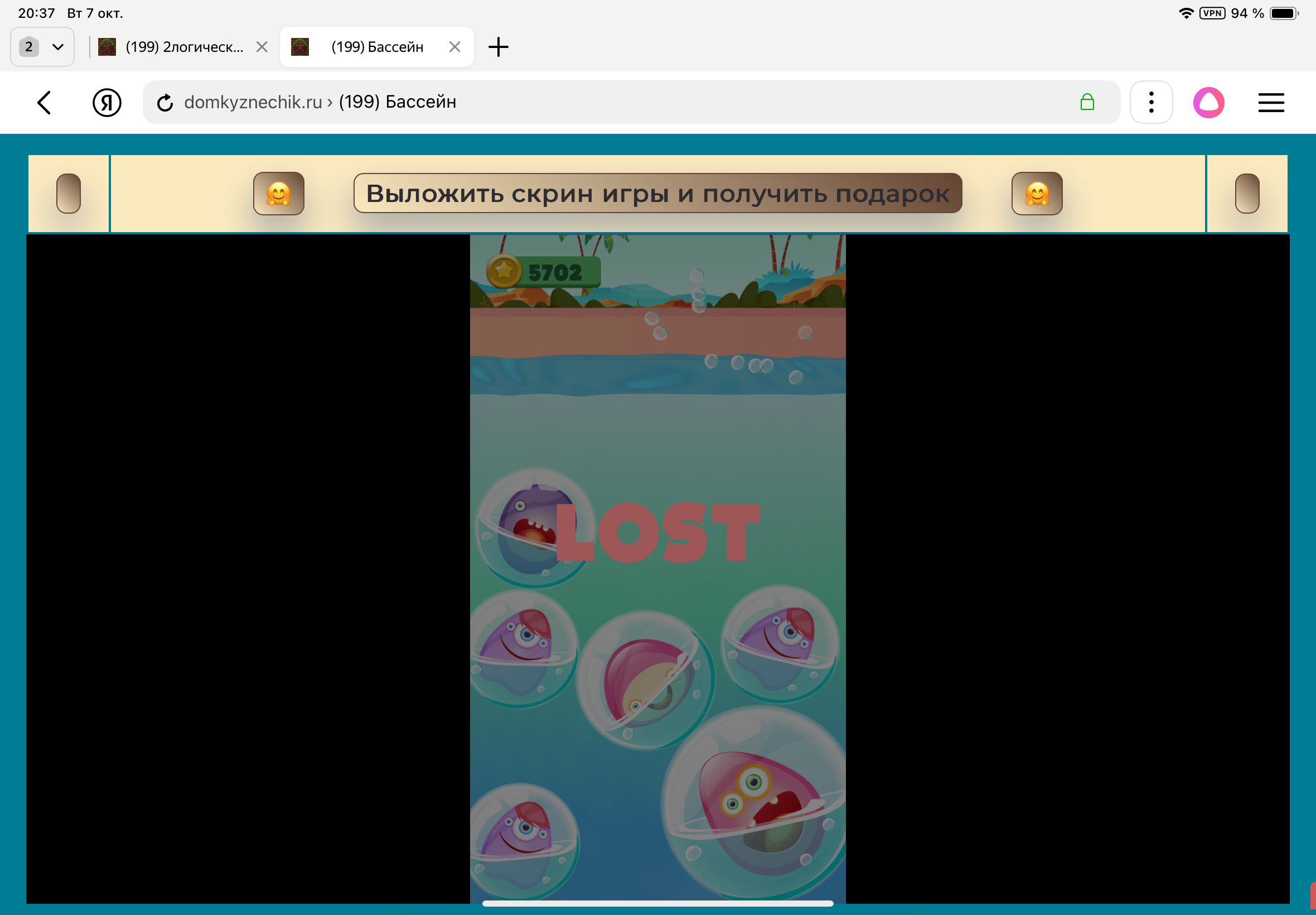Close the (199) Бассейн tab
Viewport: 1316px width, 915px height.
(x=455, y=47)
